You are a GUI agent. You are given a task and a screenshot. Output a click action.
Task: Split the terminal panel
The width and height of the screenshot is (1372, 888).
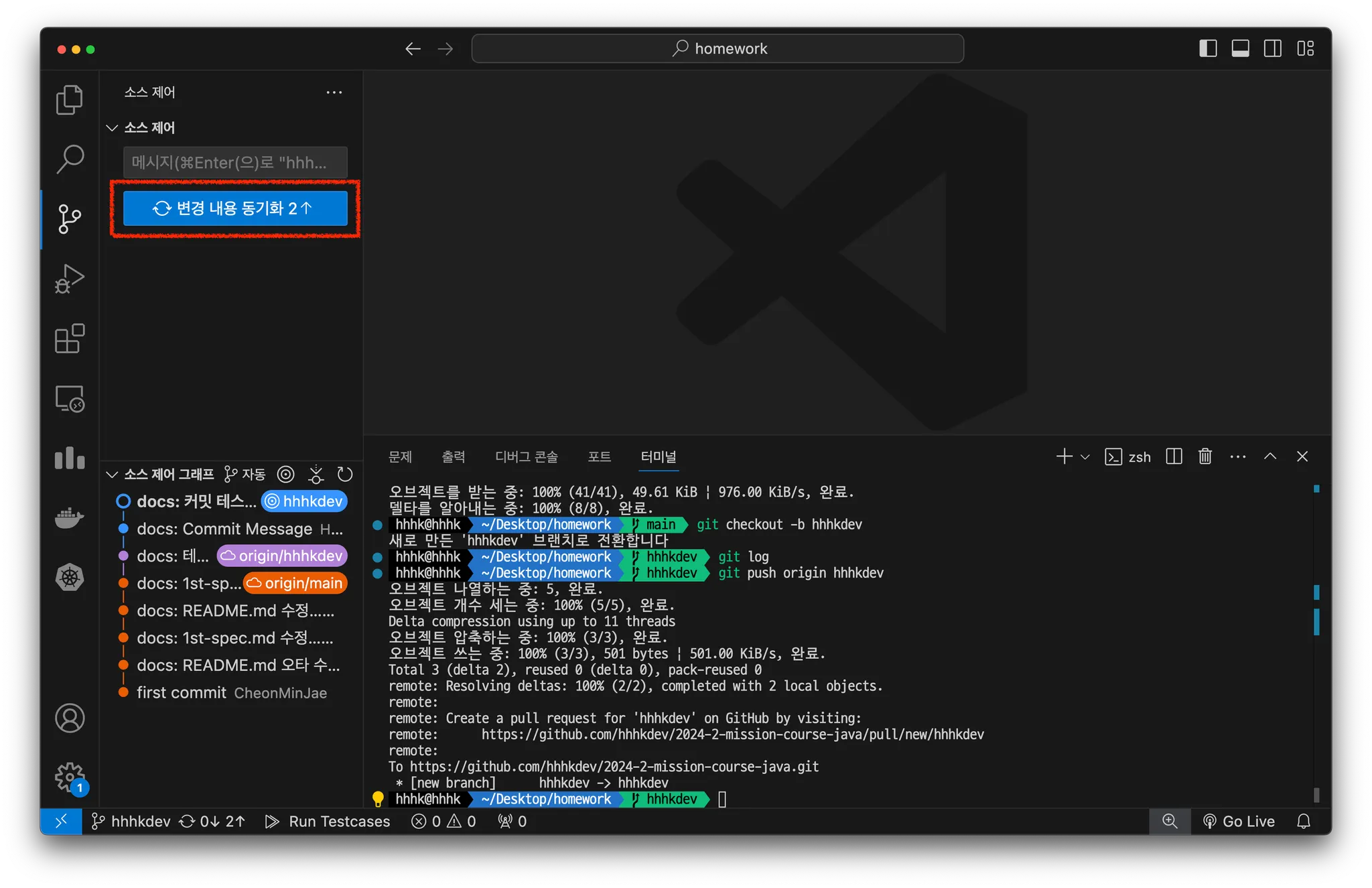pos(1174,456)
